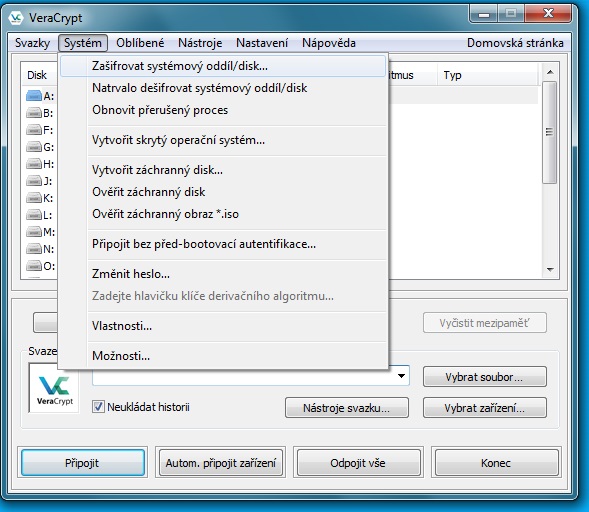Click VeraCrypt title bar app icon
Viewport: 589px width, 512px height.
click(x=16, y=18)
